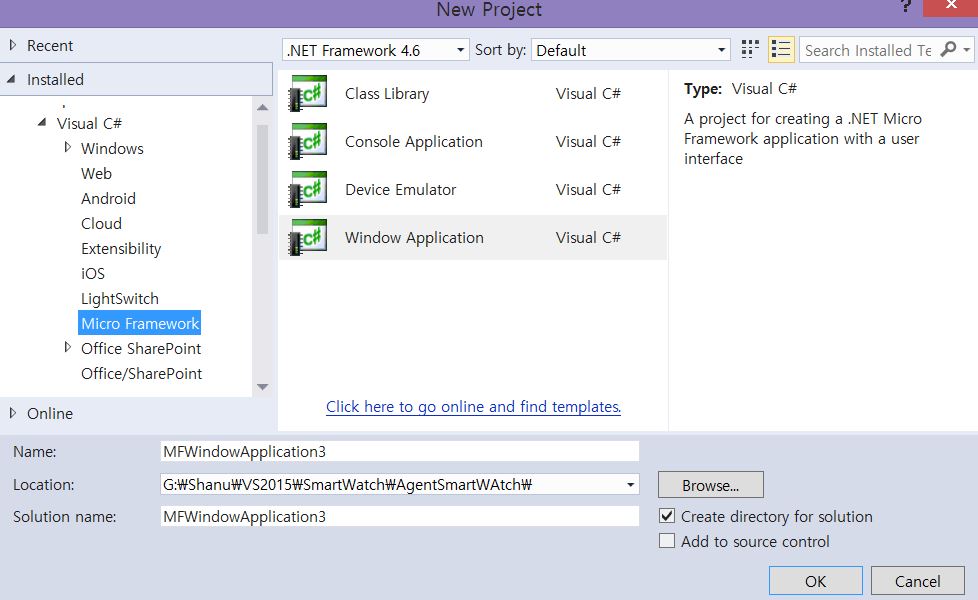Select Web in the template tree

96,173
